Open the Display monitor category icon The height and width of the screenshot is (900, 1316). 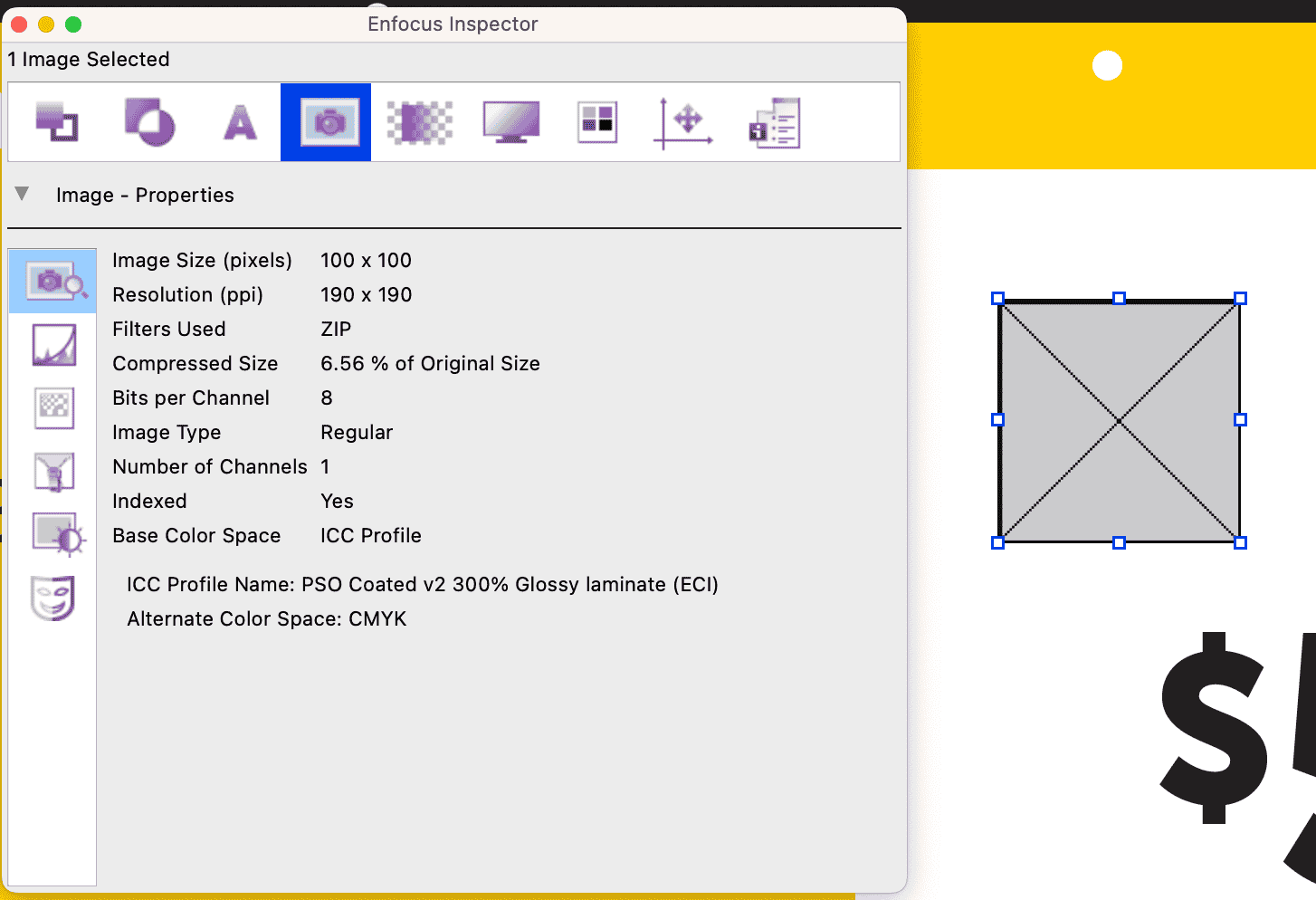click(x=511, y=122)
